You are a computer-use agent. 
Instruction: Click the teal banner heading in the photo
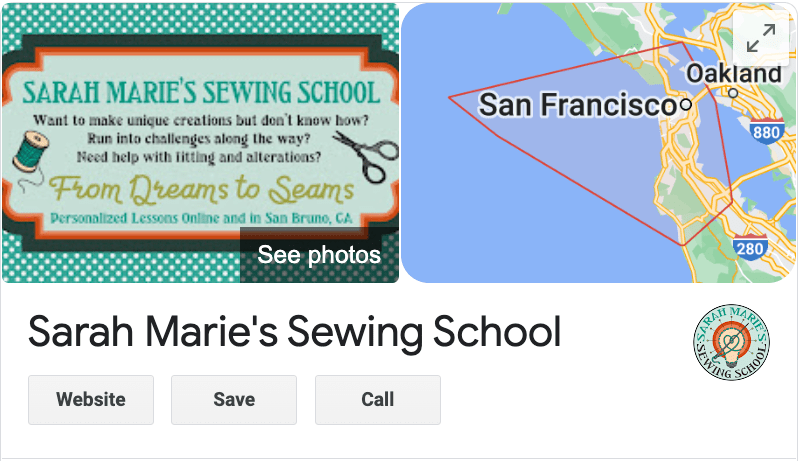(201, 93)
